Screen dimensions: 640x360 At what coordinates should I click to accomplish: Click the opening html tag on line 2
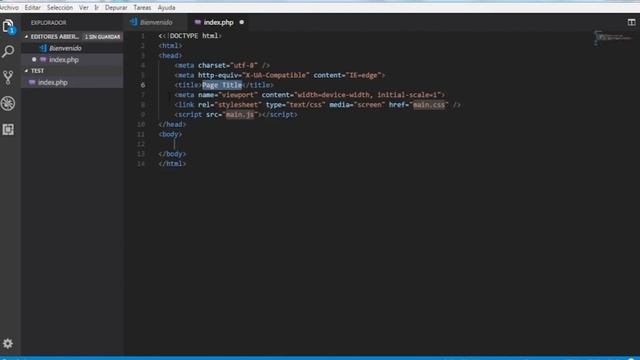170,46
